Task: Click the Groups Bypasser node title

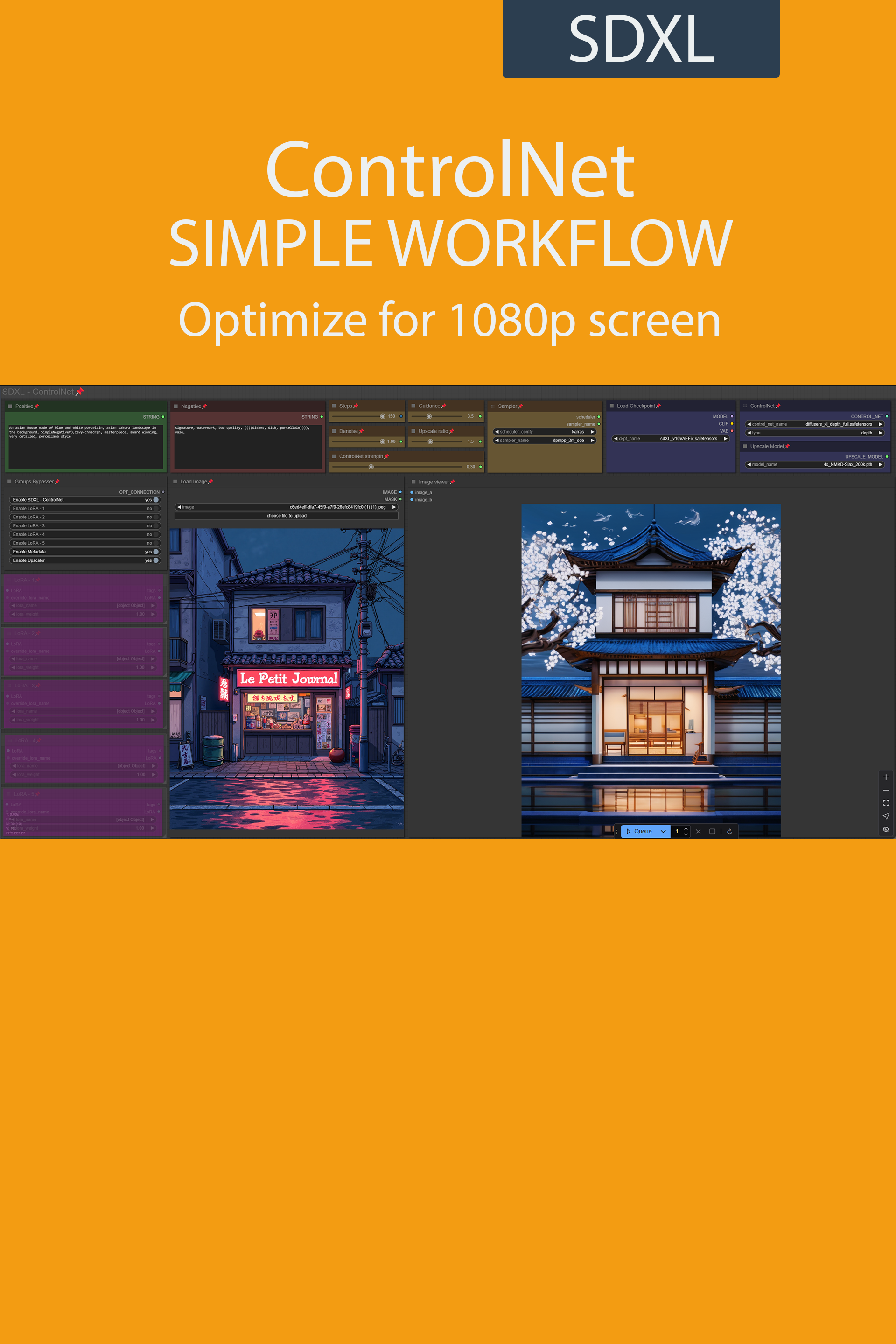Action: click(x=34, y=482)
